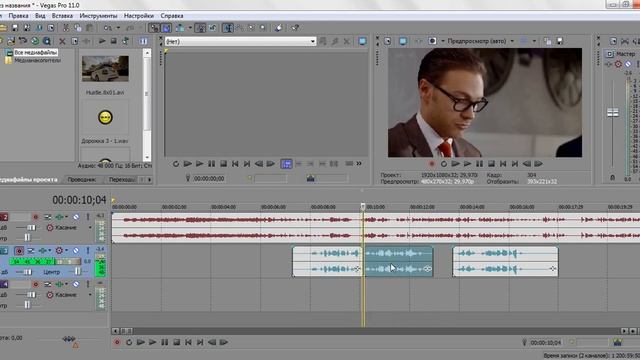Click Pause in the video preview transport

click(479, 164)
